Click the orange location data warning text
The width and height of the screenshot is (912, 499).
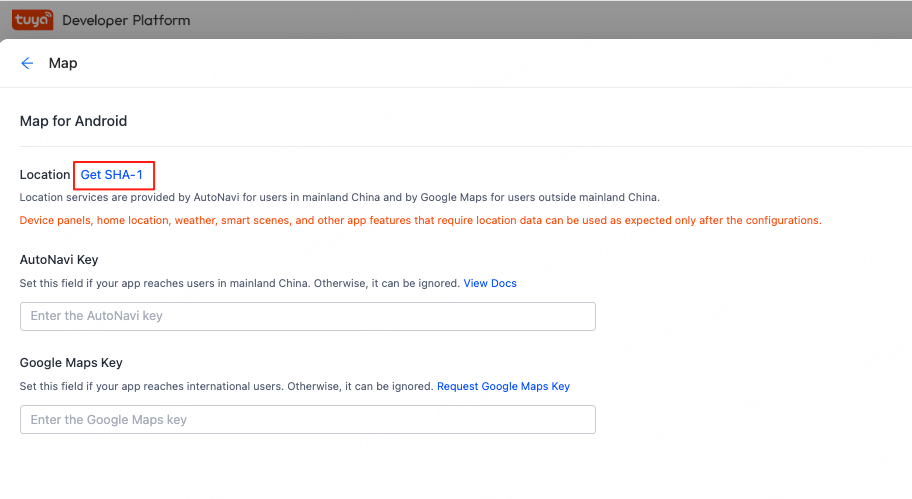click(x=421, y=220)
